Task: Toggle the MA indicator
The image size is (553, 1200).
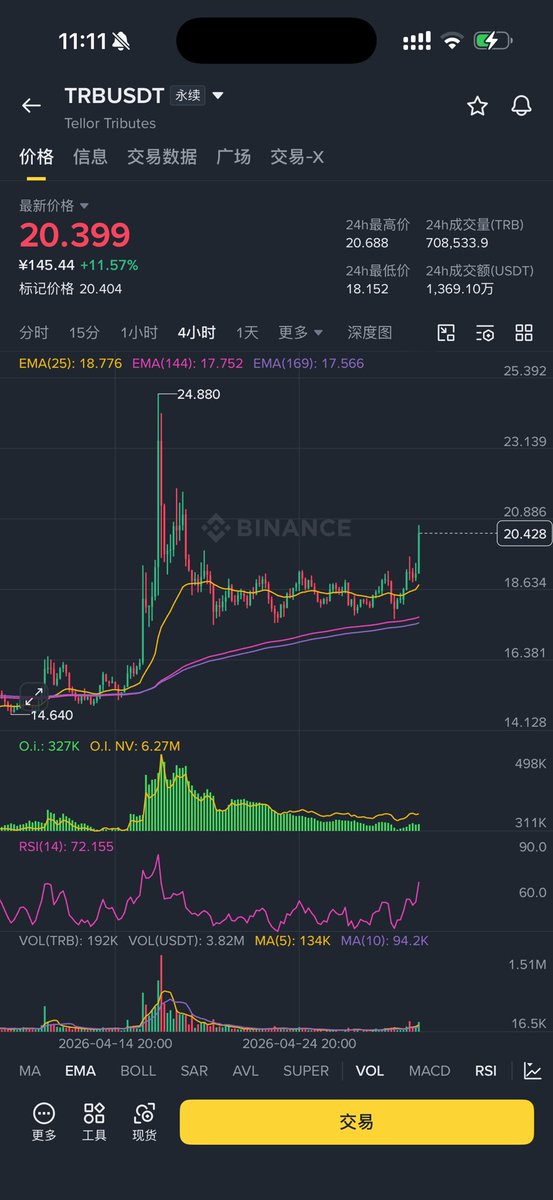Action: pyautogui.click(x=30, y=1070)
